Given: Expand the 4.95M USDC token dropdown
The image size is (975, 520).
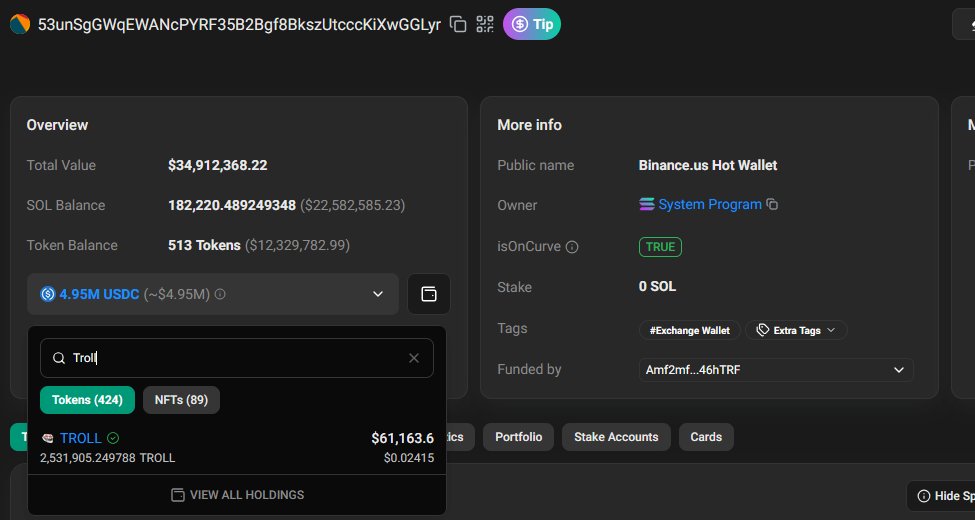Looking at the screenshot, I should (x=213, y=294).
